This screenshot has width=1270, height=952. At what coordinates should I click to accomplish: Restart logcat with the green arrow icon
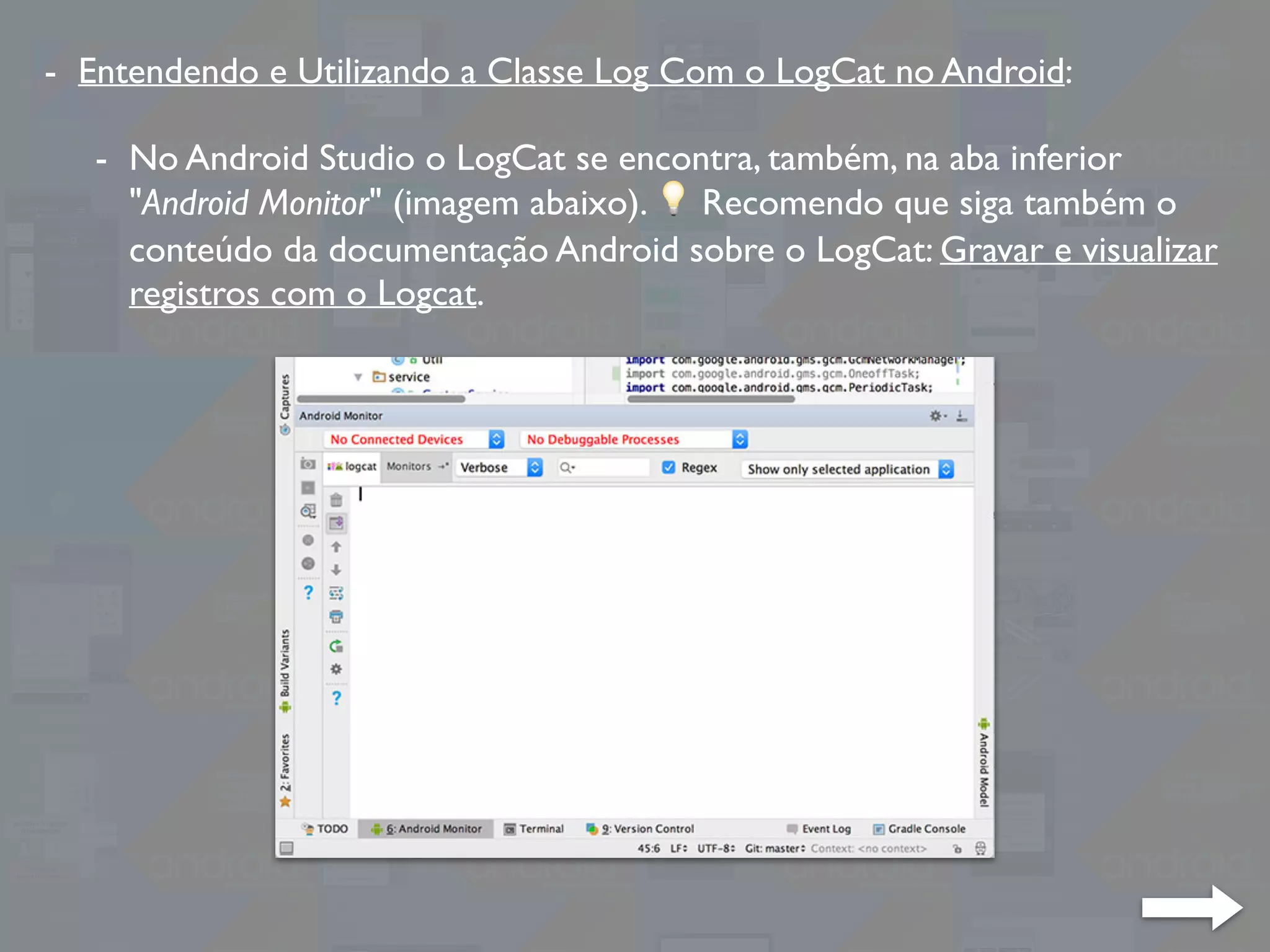(x=336, y=646)
